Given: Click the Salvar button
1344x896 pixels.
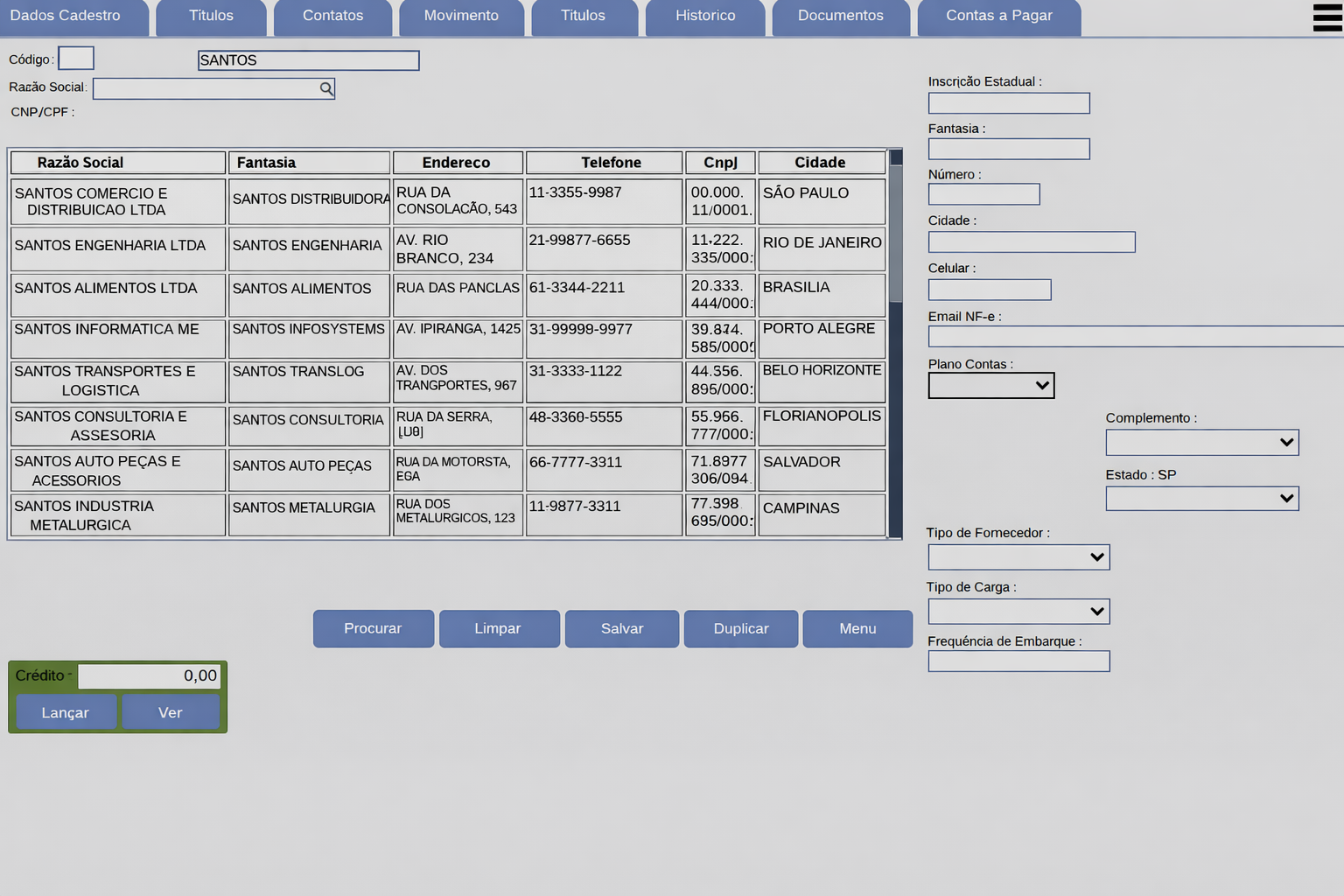Looking at the screenshot, I should (x=621, y=629).
